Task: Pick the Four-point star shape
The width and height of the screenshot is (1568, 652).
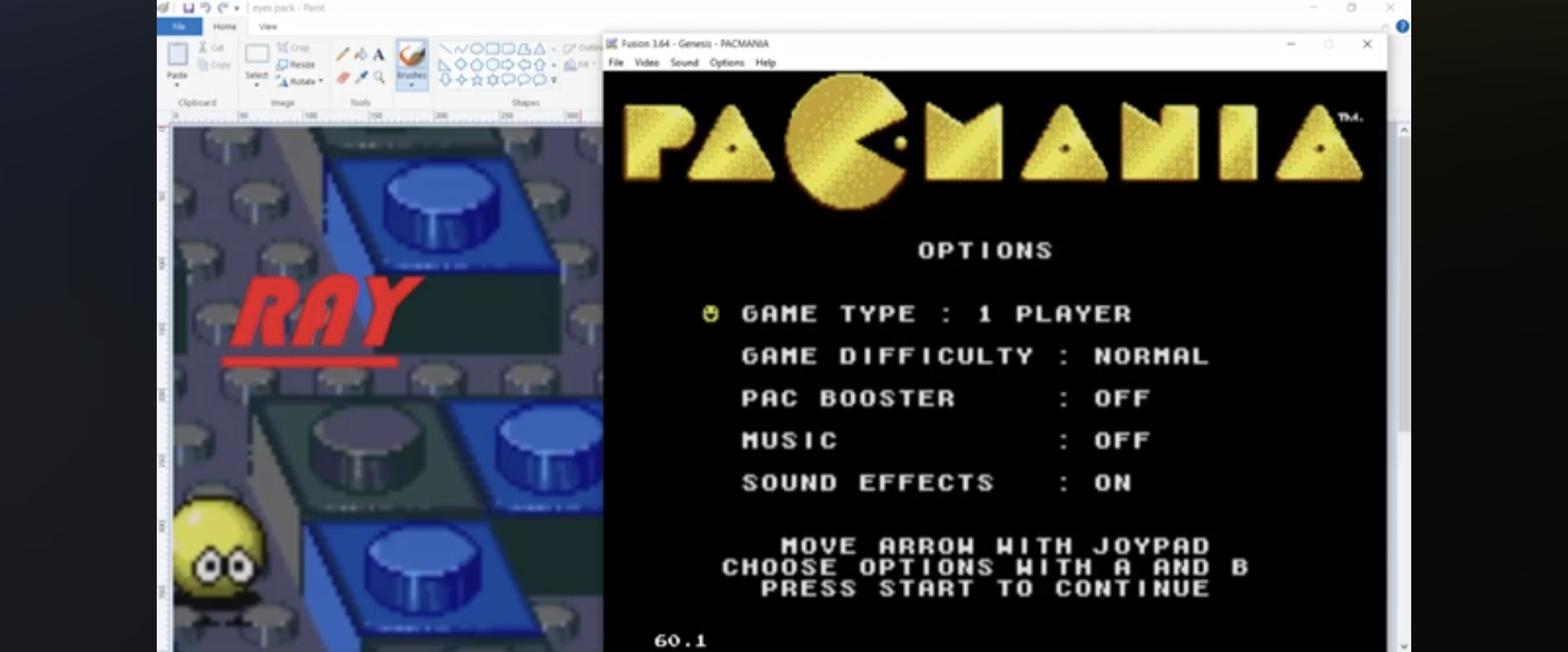Action: coord(461,80)
